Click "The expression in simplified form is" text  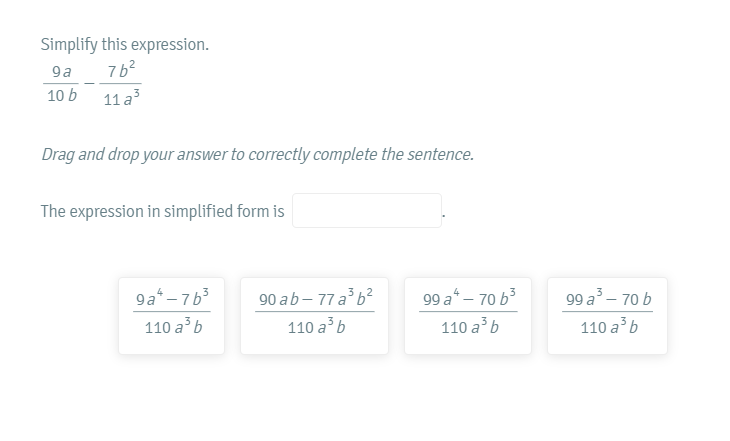(162, 211)
